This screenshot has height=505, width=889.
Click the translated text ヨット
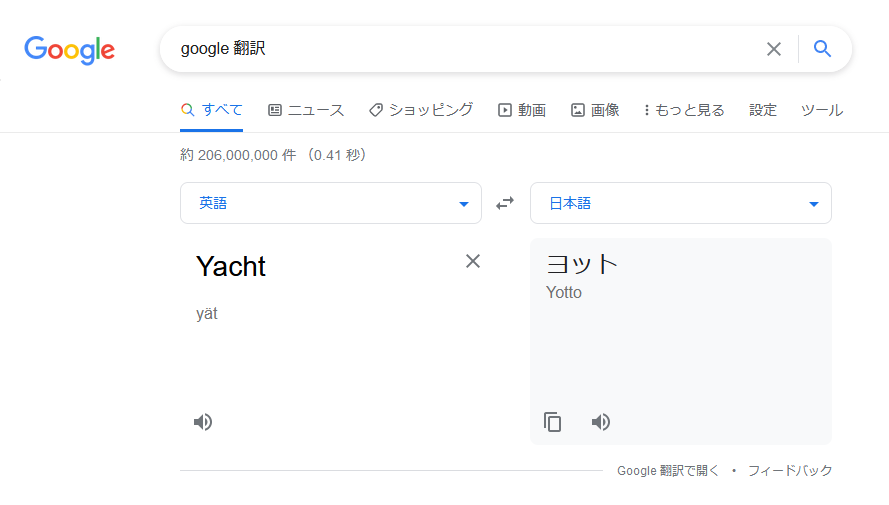(x=582, y=264)
